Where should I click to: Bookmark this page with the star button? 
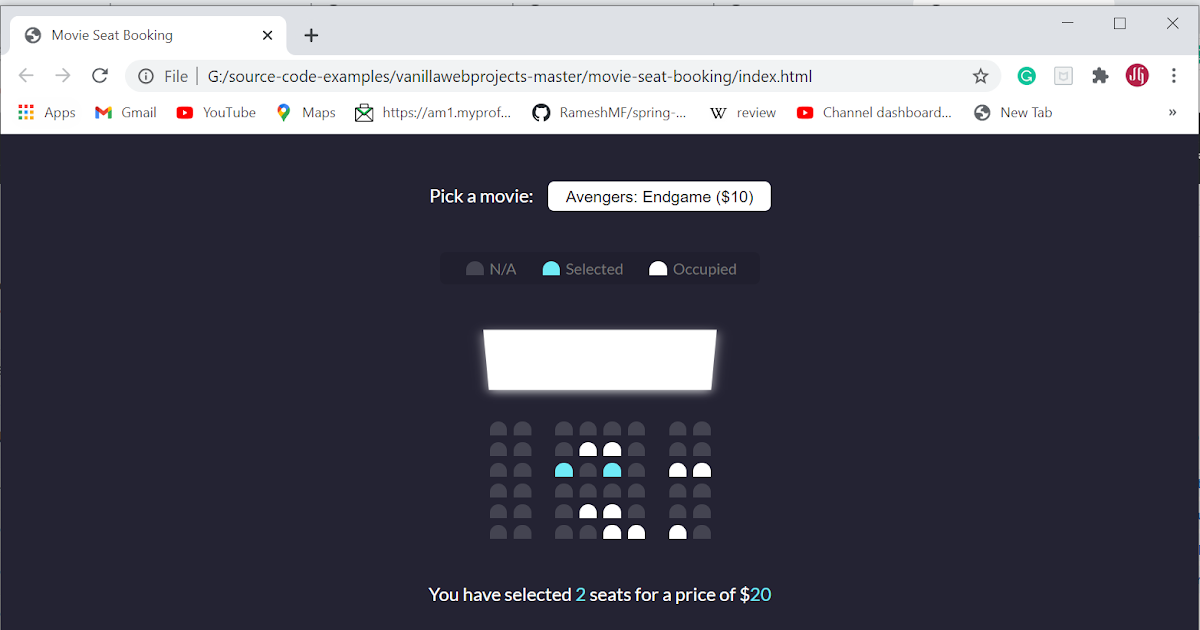coord(980,75)
